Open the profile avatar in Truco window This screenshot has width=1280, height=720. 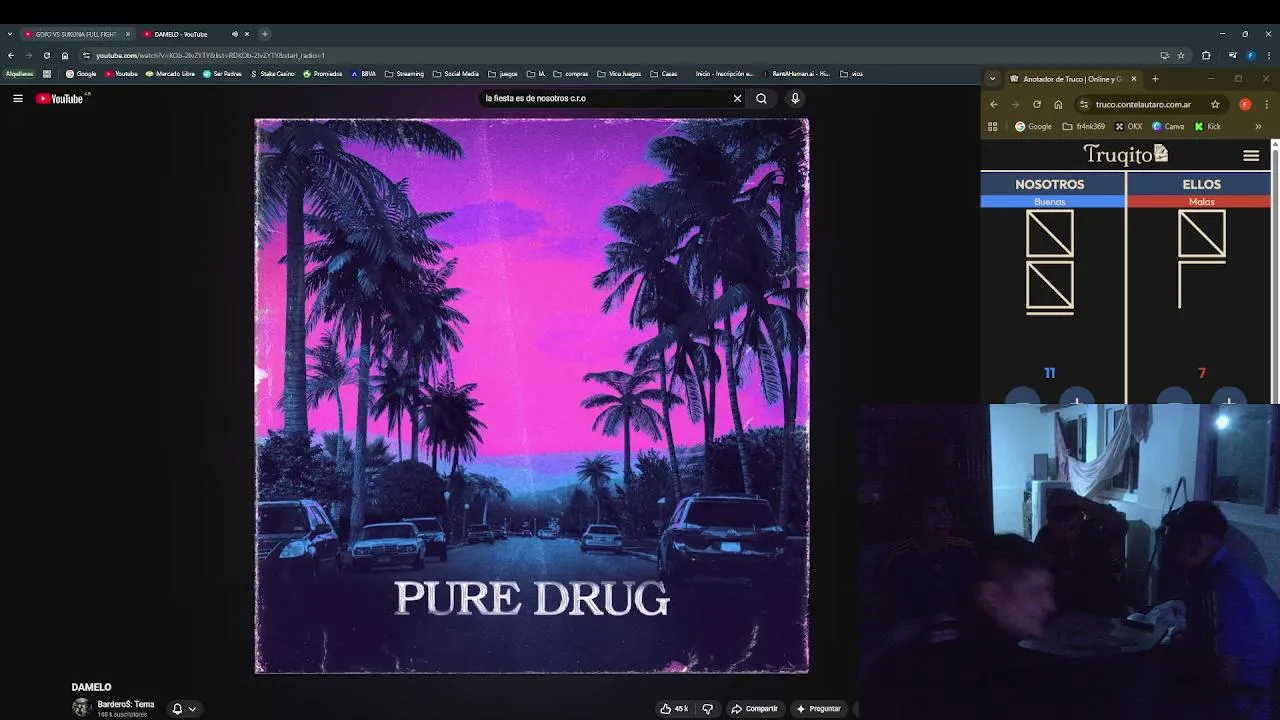1245,104
